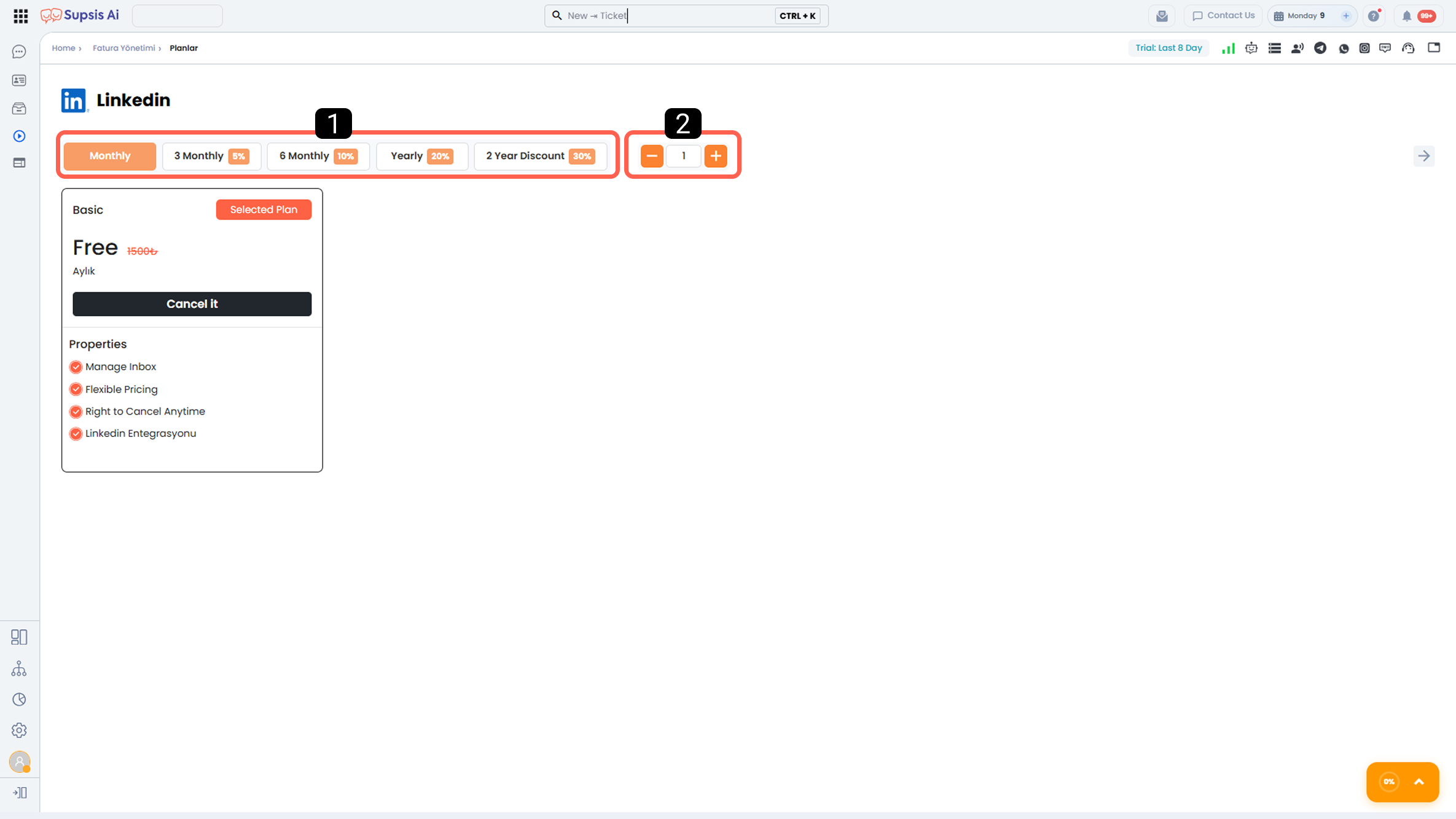Open the chatbot robot icon
Image resolution: width=1456 pixels, height=819 pixels.
[x=1251, y=48]
